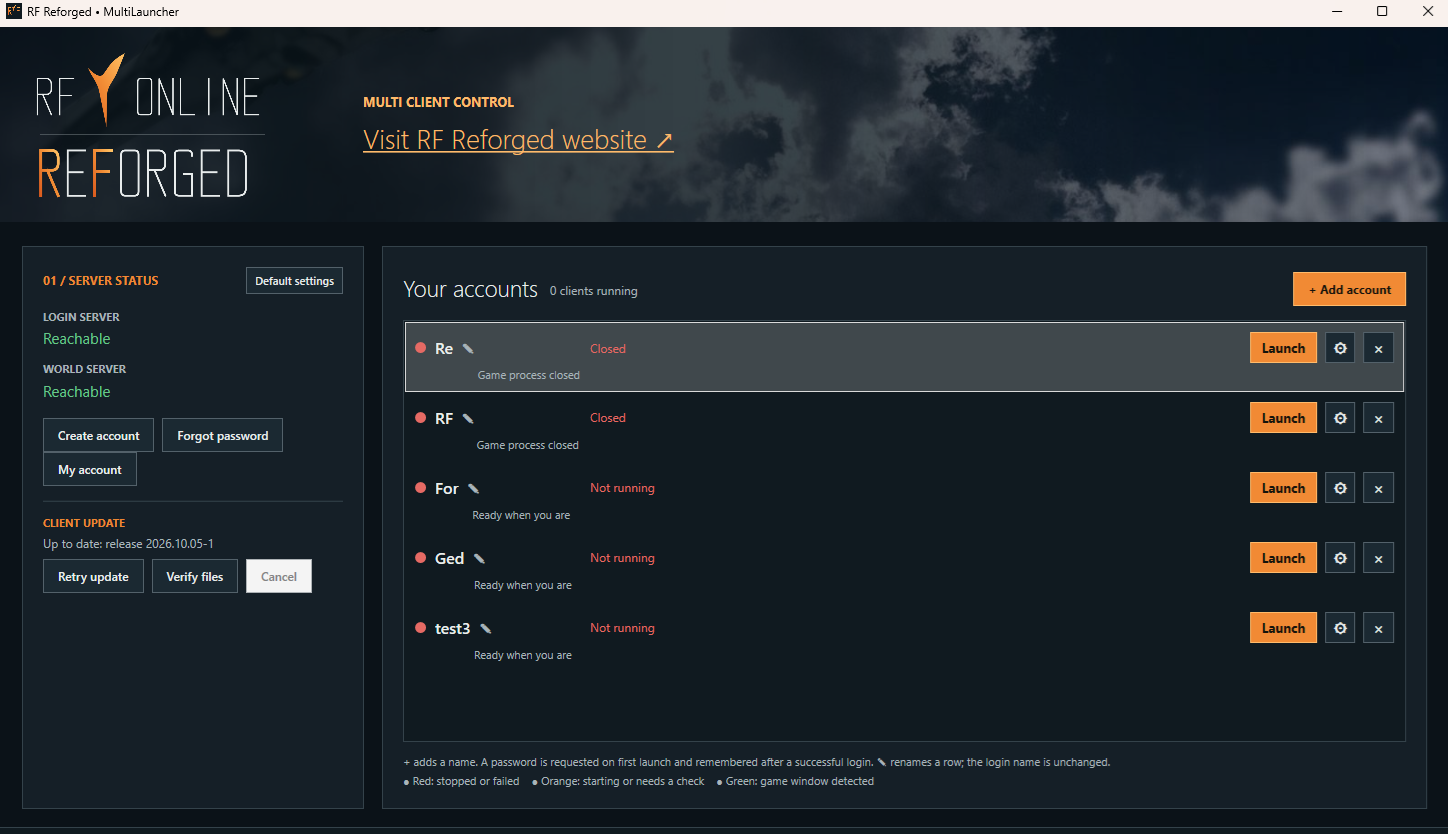The width and height of the screenshot is (1448, 834).
Task: Open Default settings
Action: tap(294, 281)
